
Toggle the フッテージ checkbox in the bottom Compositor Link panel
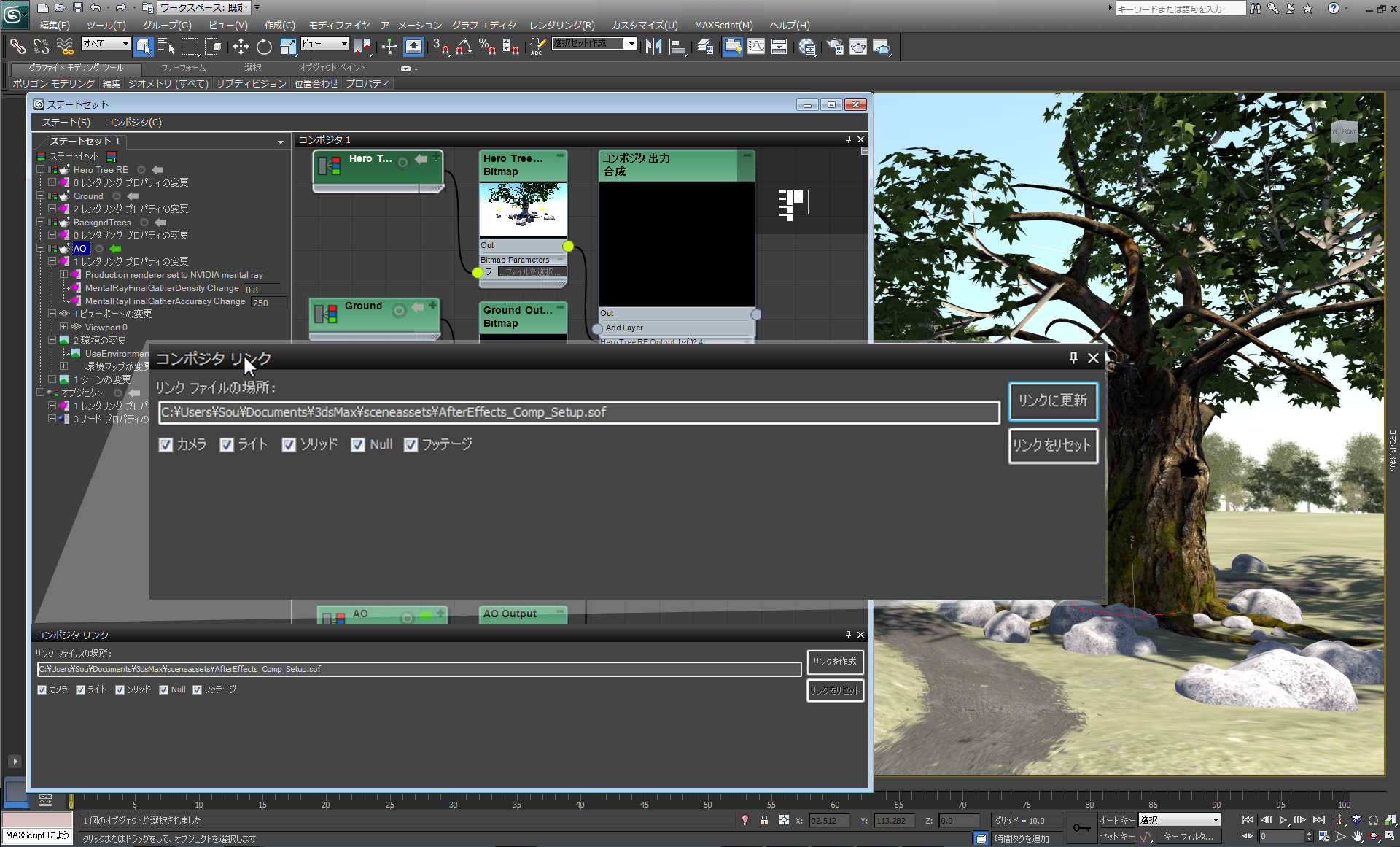[197, 689]
